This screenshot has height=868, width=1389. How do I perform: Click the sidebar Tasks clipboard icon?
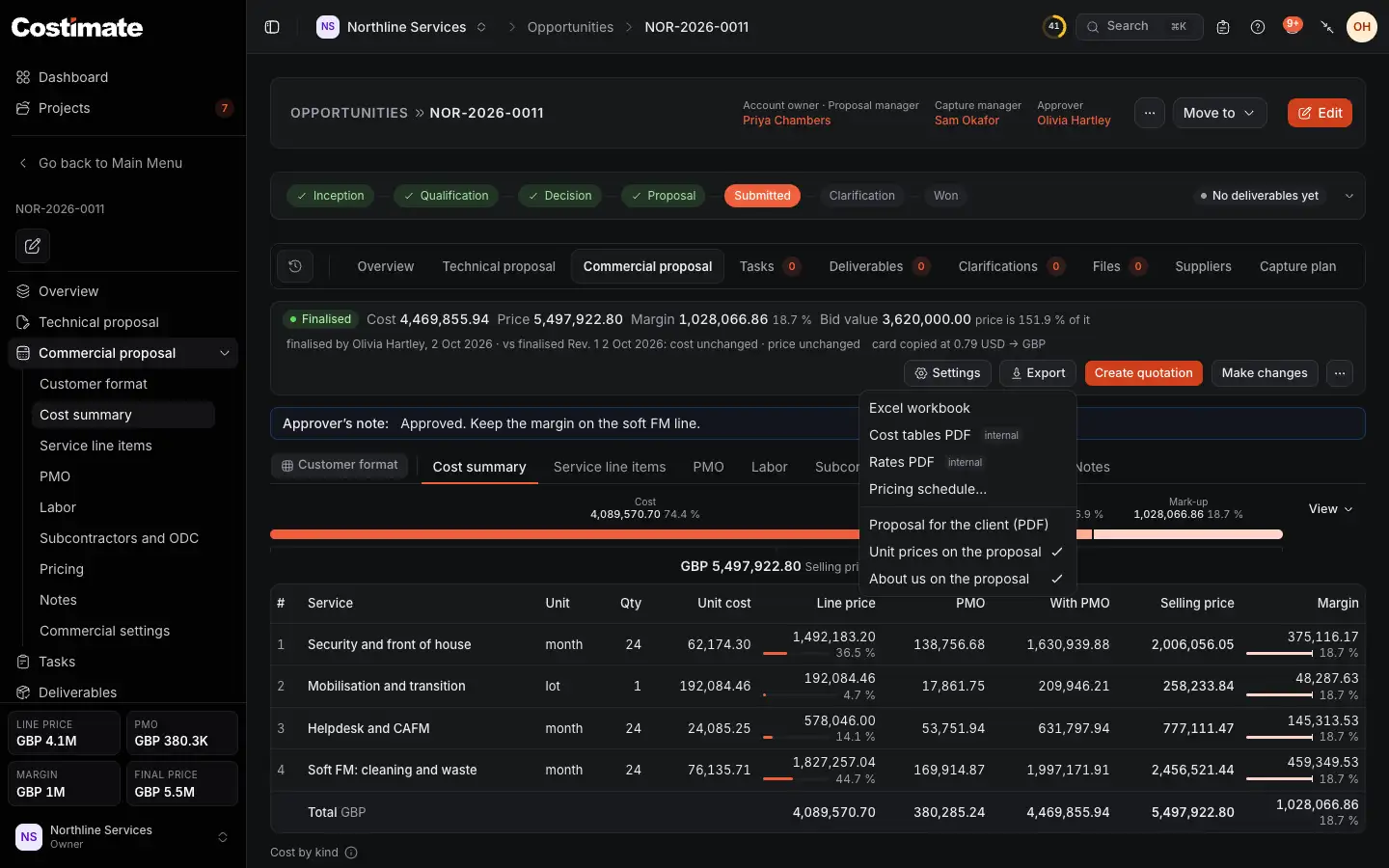click(x=23, y=662)
